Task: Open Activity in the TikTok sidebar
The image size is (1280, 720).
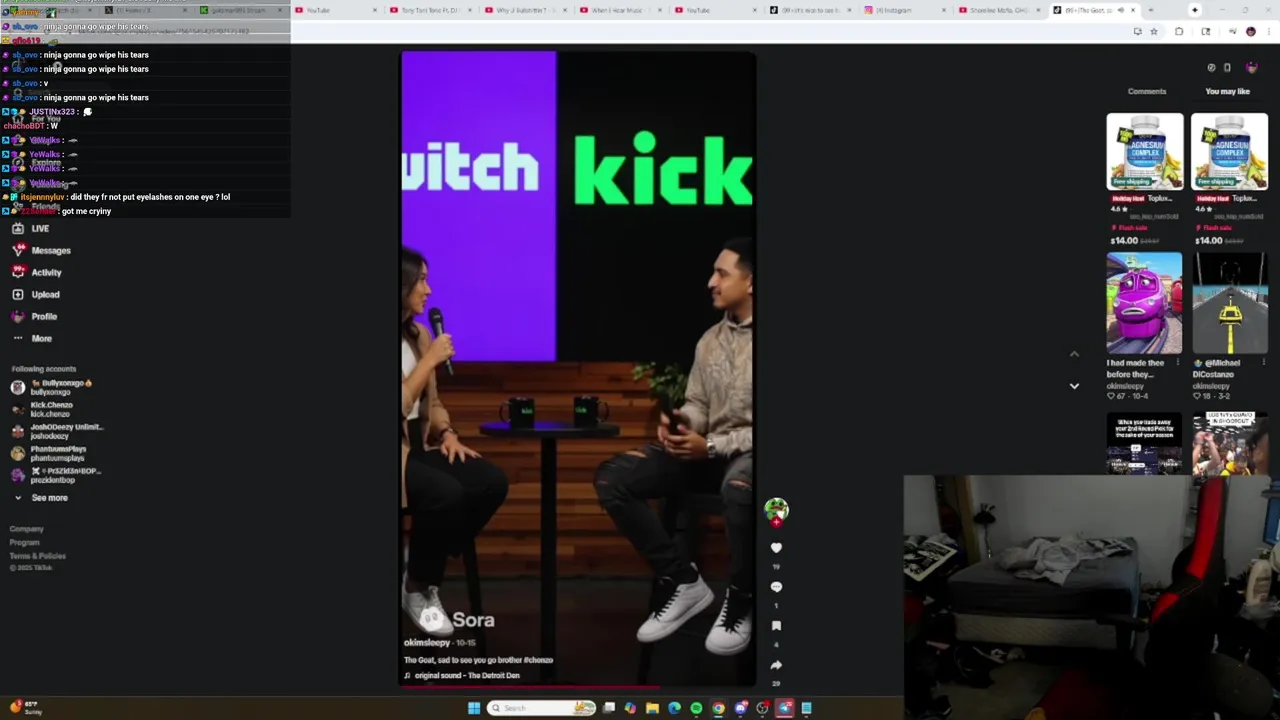Action: (x=37, y=272)
